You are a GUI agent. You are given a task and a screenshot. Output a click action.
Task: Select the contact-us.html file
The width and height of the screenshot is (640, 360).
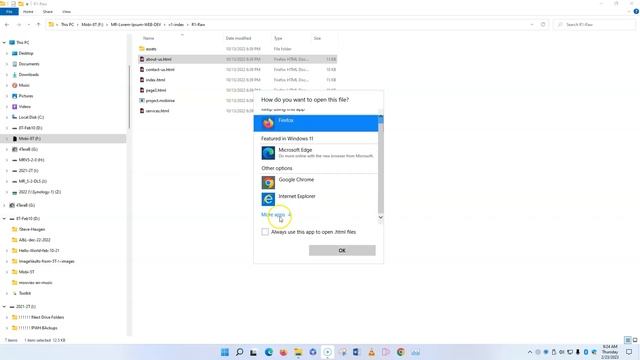click(160, 70)
